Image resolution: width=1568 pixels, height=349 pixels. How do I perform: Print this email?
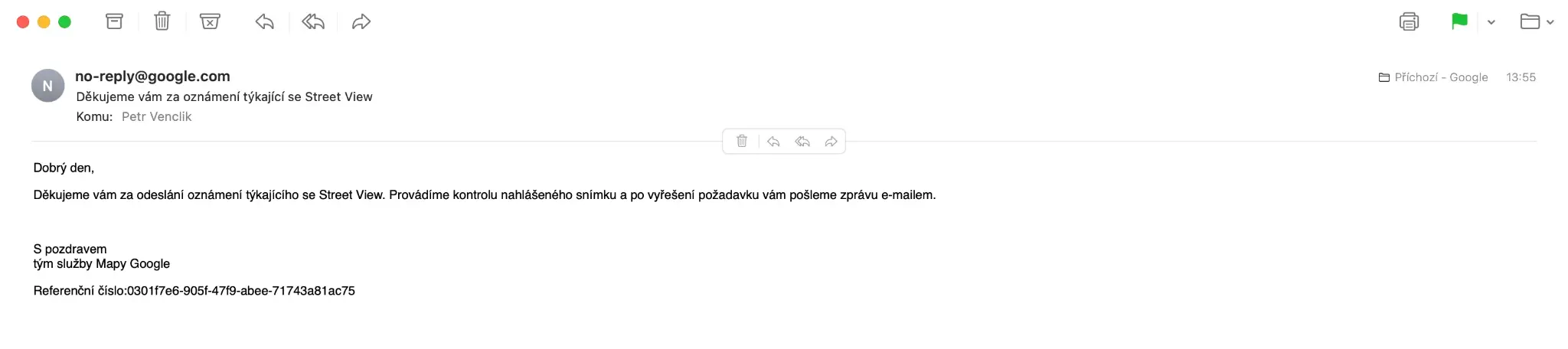pyautogui.click(x=1409, y=21)
